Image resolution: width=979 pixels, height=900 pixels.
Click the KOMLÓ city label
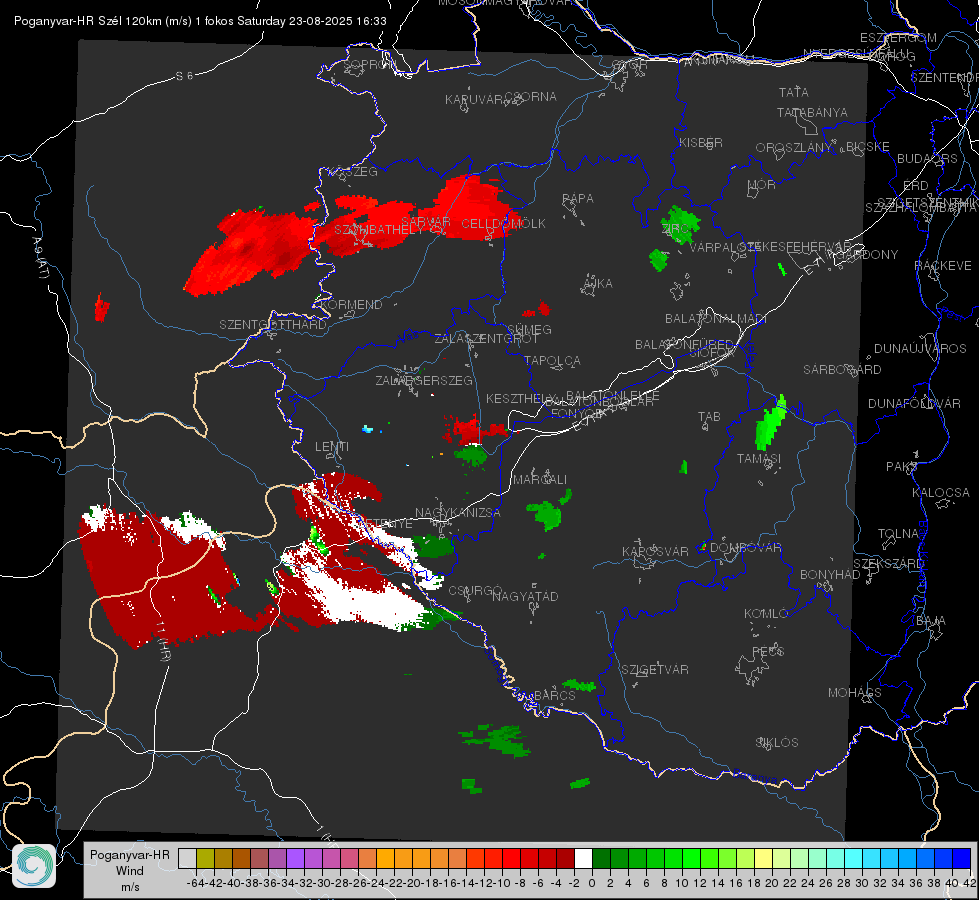click(x=766, y=614)
